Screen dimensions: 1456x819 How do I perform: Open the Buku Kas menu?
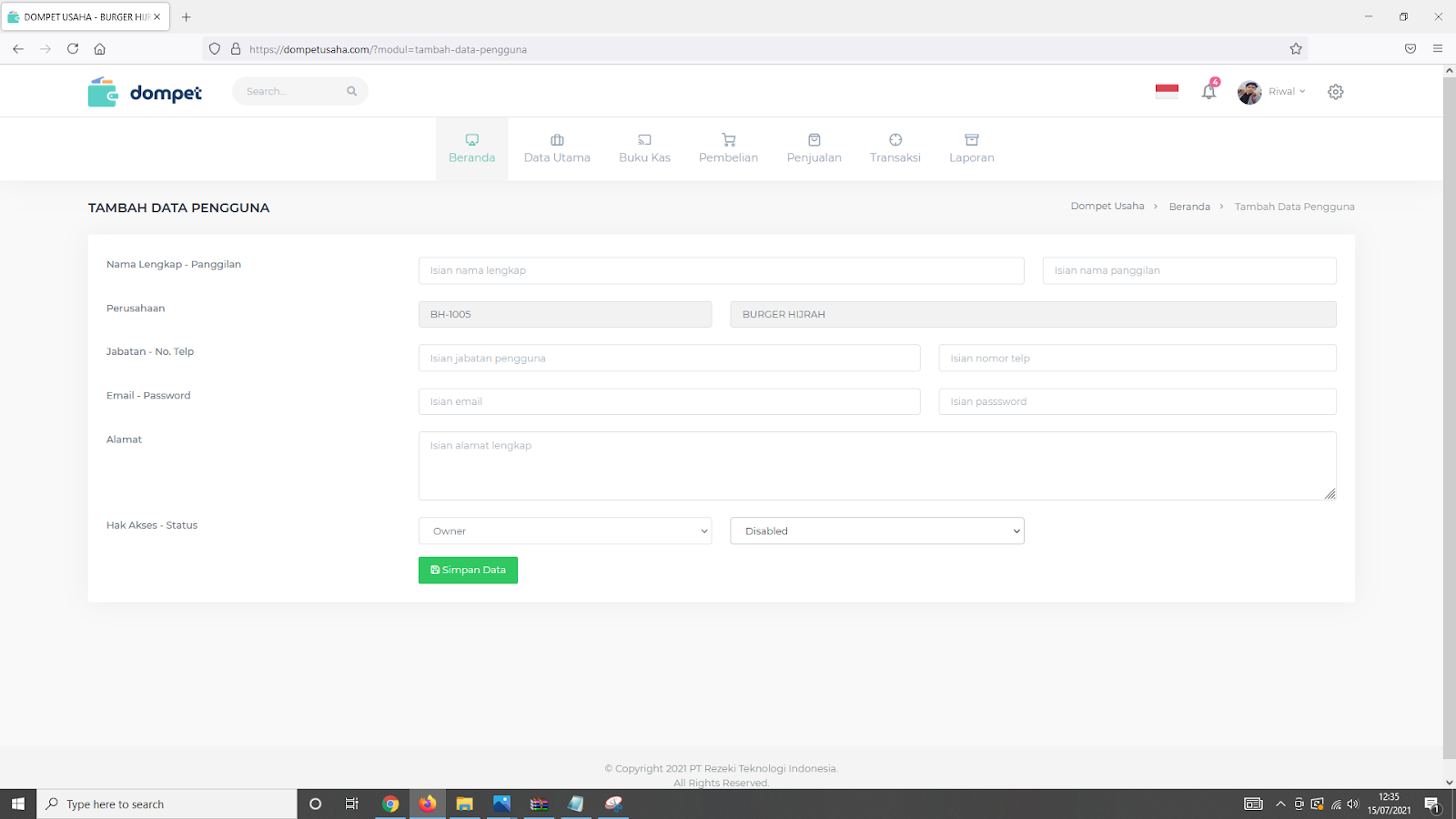pos(644,149)
